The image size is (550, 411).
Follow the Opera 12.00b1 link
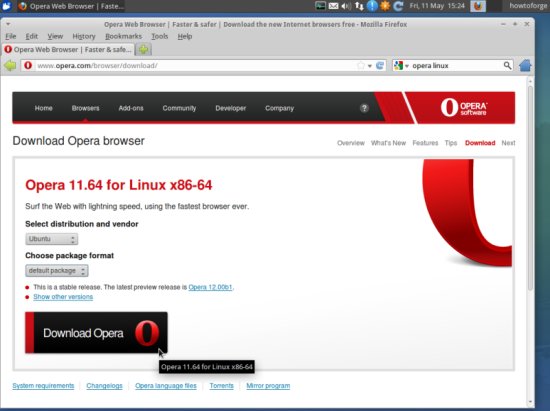pos(210,287)
